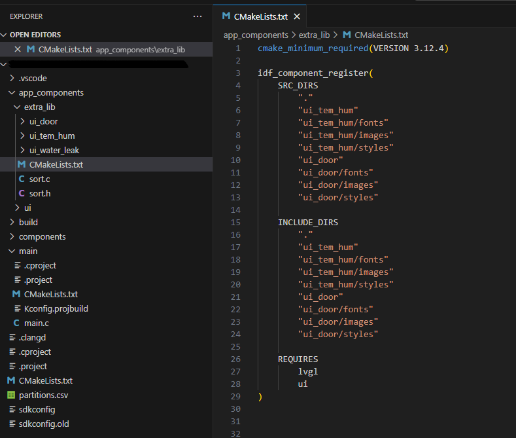
Task: Open sort.c file in explorer
Action: click(x=39, y=179)
